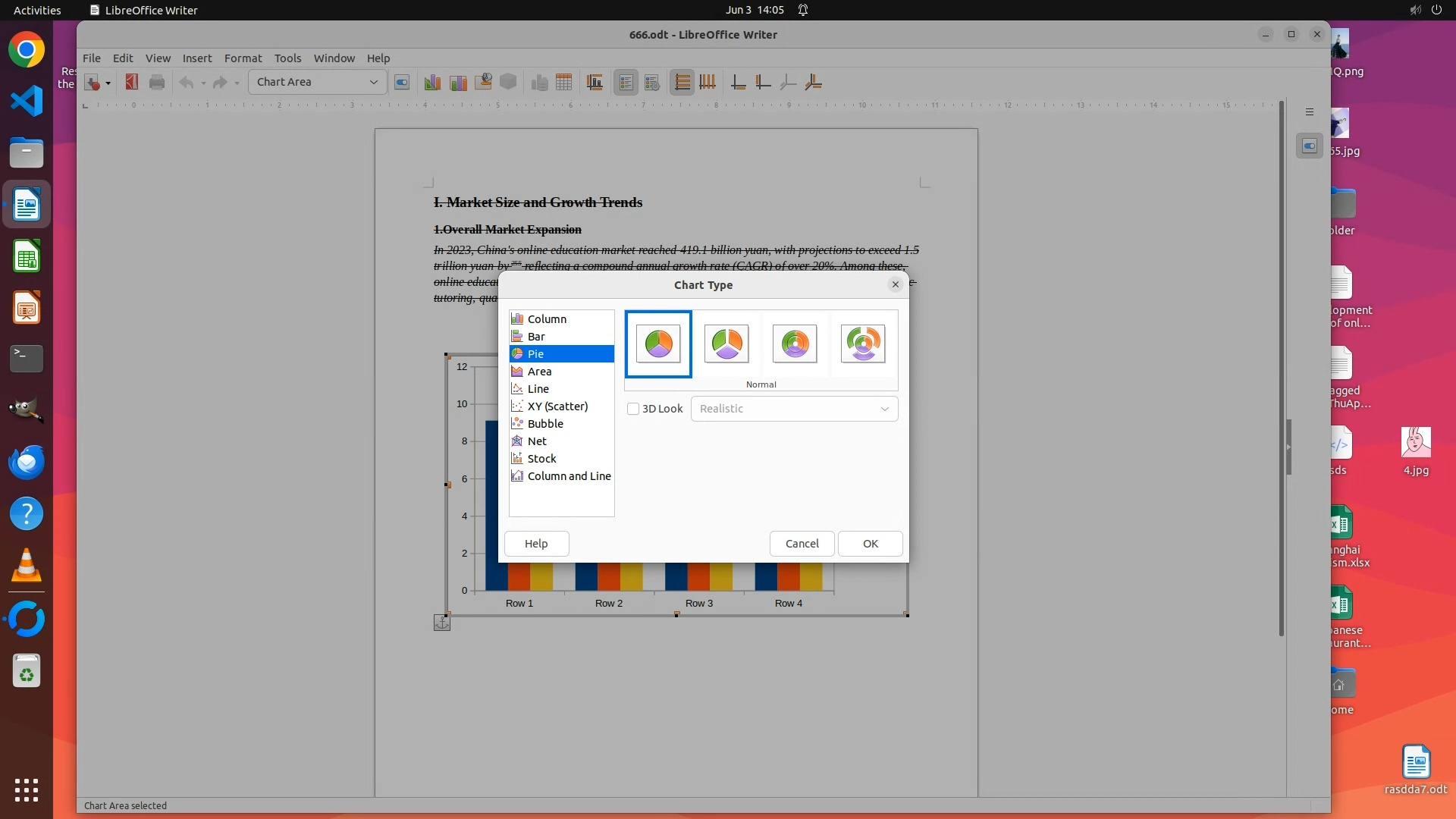
Task: Pick the Exploded Donut subtype icon
Action: (x=862, y=344)
